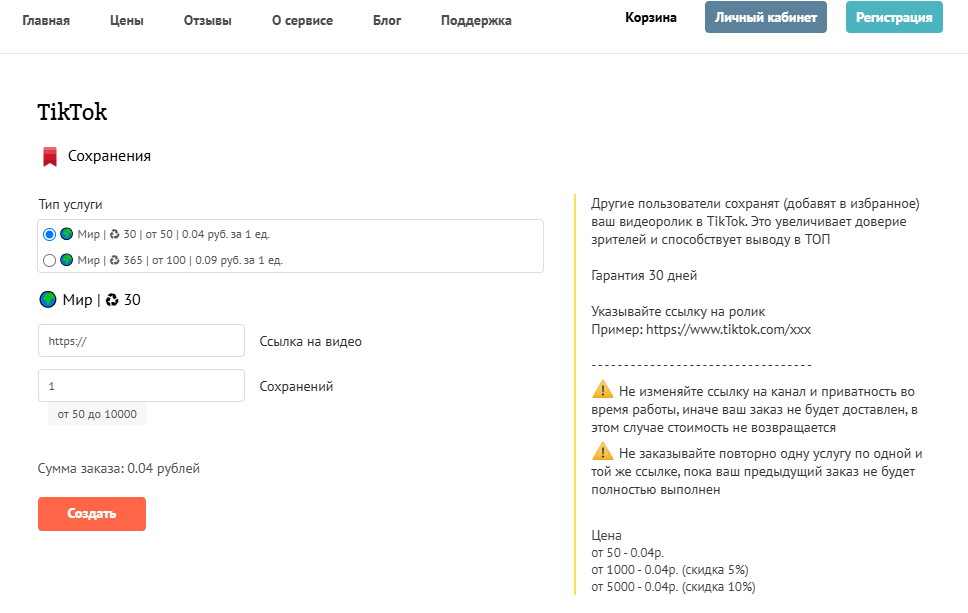This screenshot has width=968, height=613.
Task: Click the 'от 50 до 10000' range hint
Action: 97,414
